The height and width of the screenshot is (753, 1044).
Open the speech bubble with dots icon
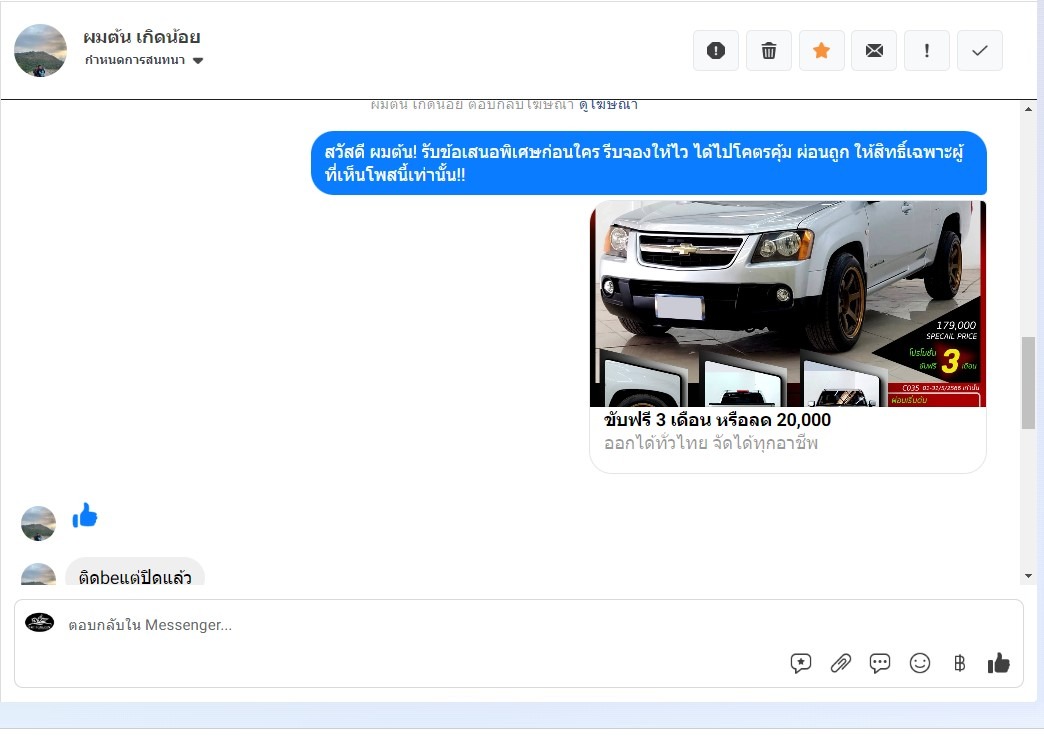coord(880,663)
